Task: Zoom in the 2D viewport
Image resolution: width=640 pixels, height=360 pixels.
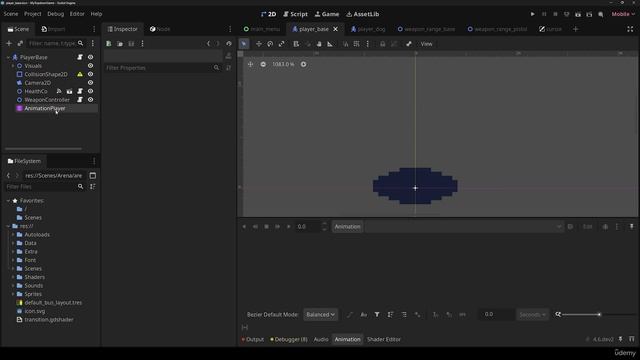Action: click(x=303, y=64)
